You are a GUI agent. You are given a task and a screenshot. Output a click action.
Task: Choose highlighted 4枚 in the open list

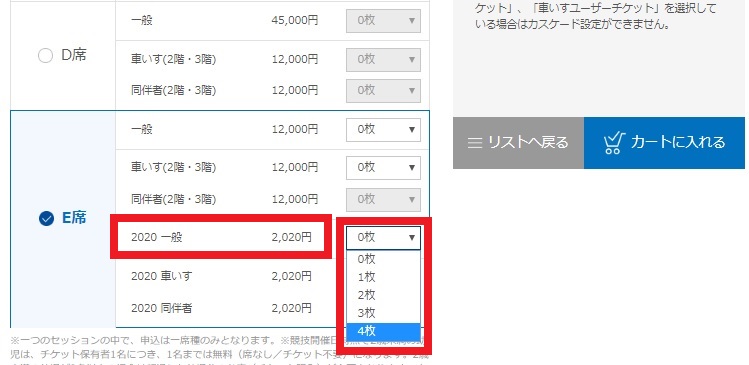pyautogui.click(x=383, y=331)
